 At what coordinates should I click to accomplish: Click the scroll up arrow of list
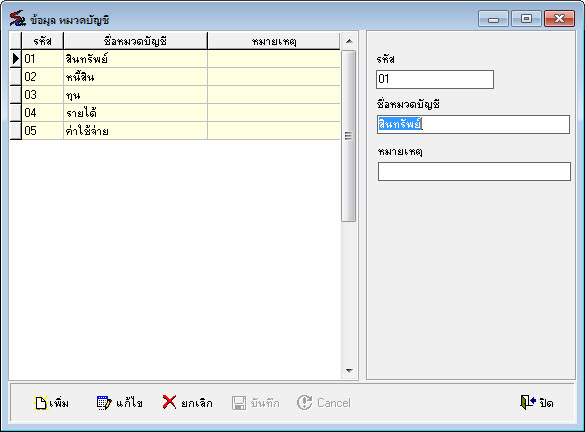pos(349,41)
